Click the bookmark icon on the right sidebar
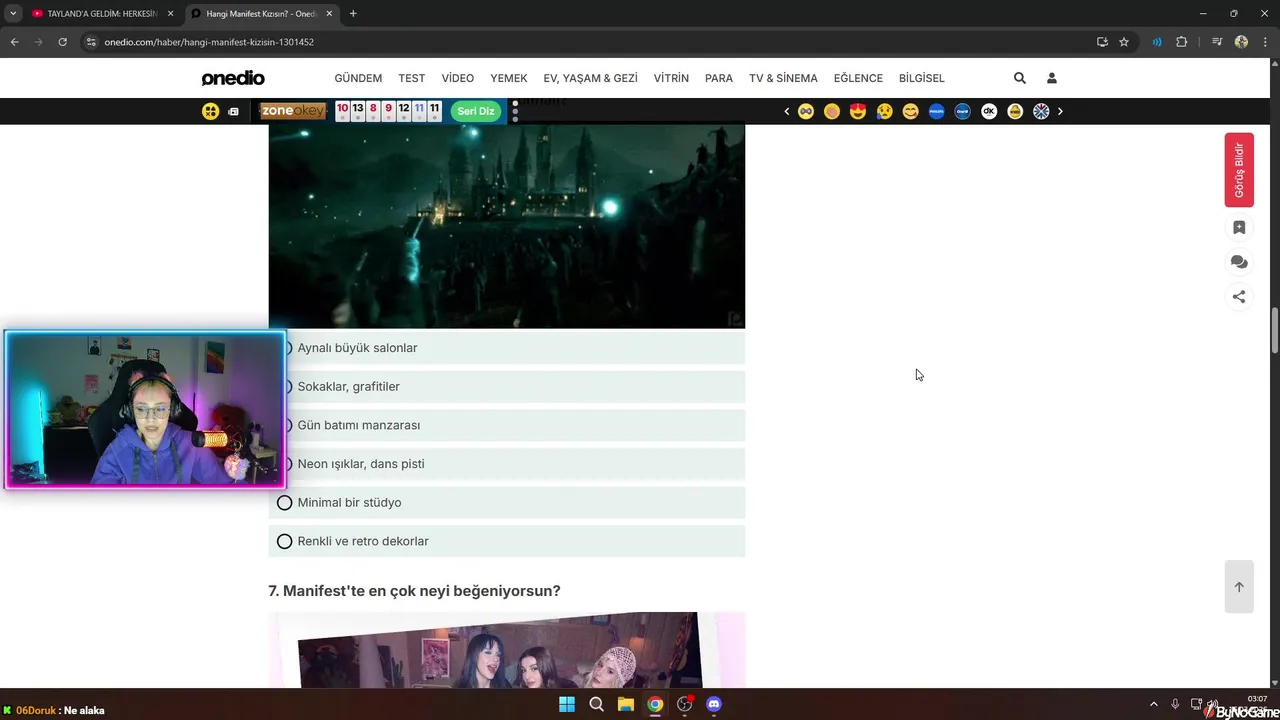Viewport: 1280px width, 720px height. pos(1239,228)
